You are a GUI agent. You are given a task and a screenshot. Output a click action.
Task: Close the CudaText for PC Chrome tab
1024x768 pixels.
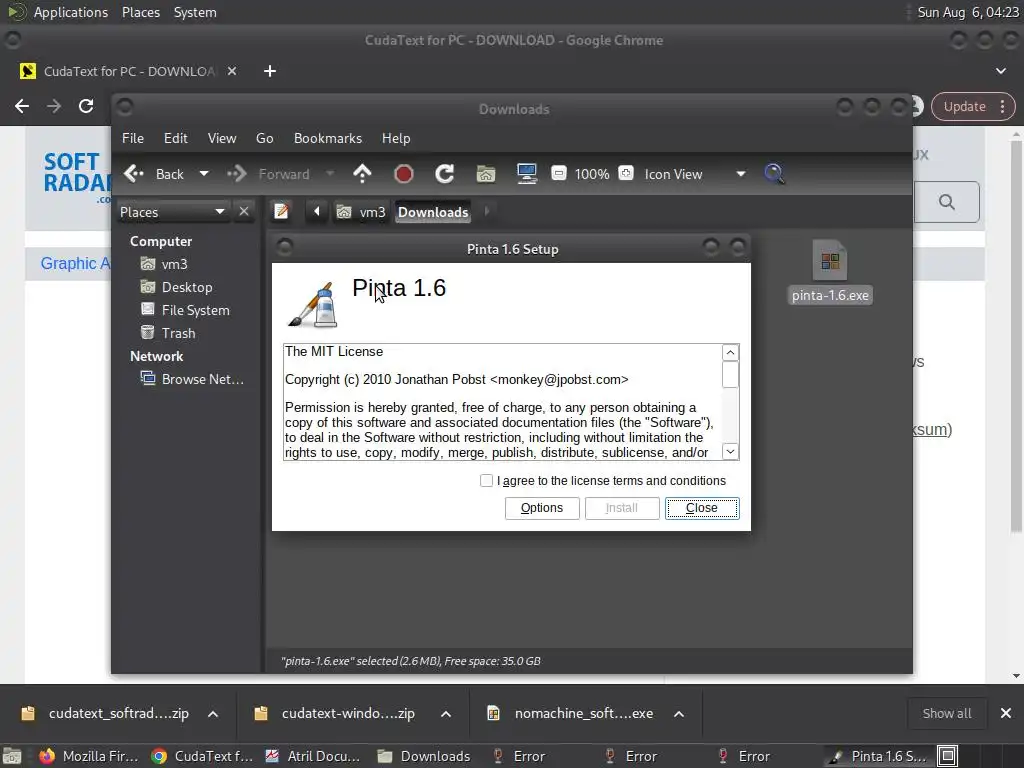(x=232, y=71)
